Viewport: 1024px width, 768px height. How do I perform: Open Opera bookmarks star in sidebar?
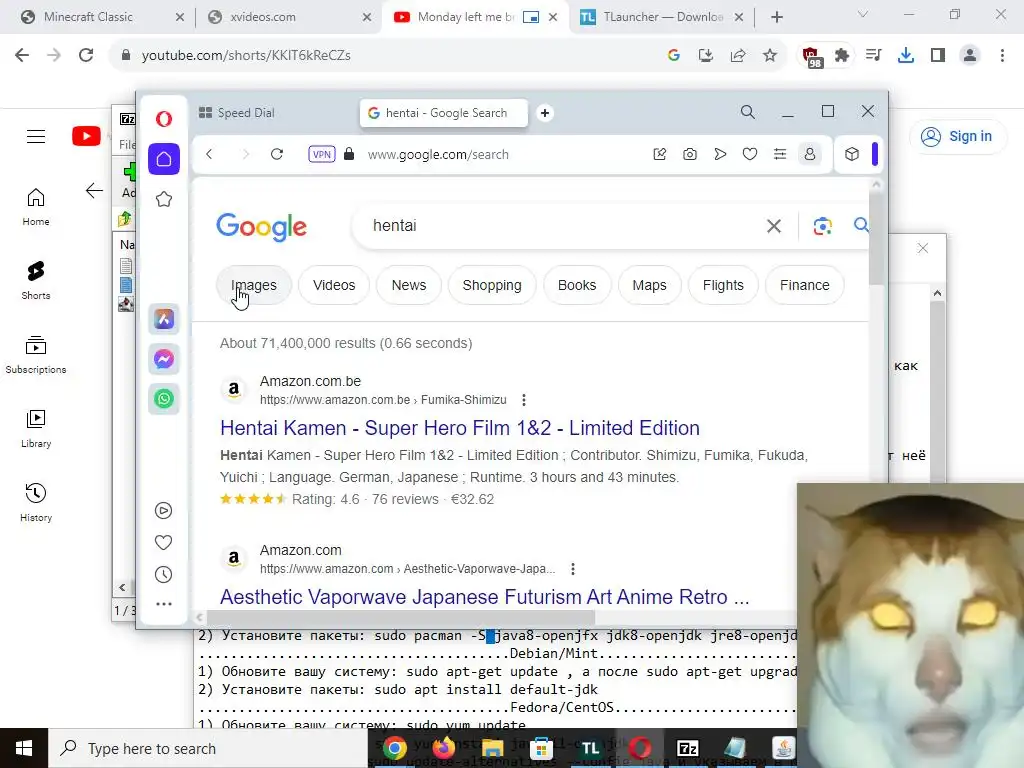coord(164,199)
